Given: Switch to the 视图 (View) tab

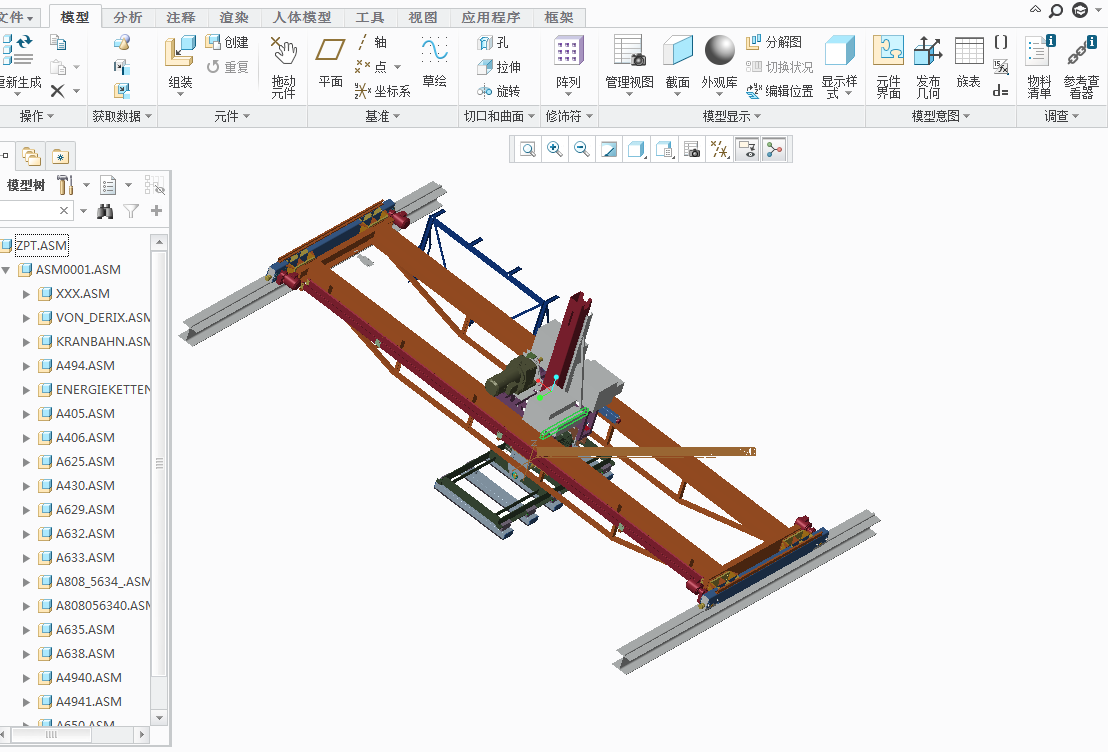Looking at the screenshot, I should point(423,17).
